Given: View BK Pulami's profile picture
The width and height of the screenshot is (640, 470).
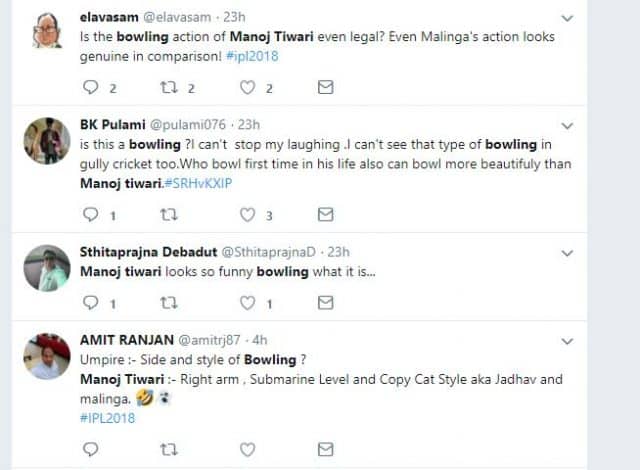Looking at the screenshot, I should pyautogui.click(x=46, y=140).
